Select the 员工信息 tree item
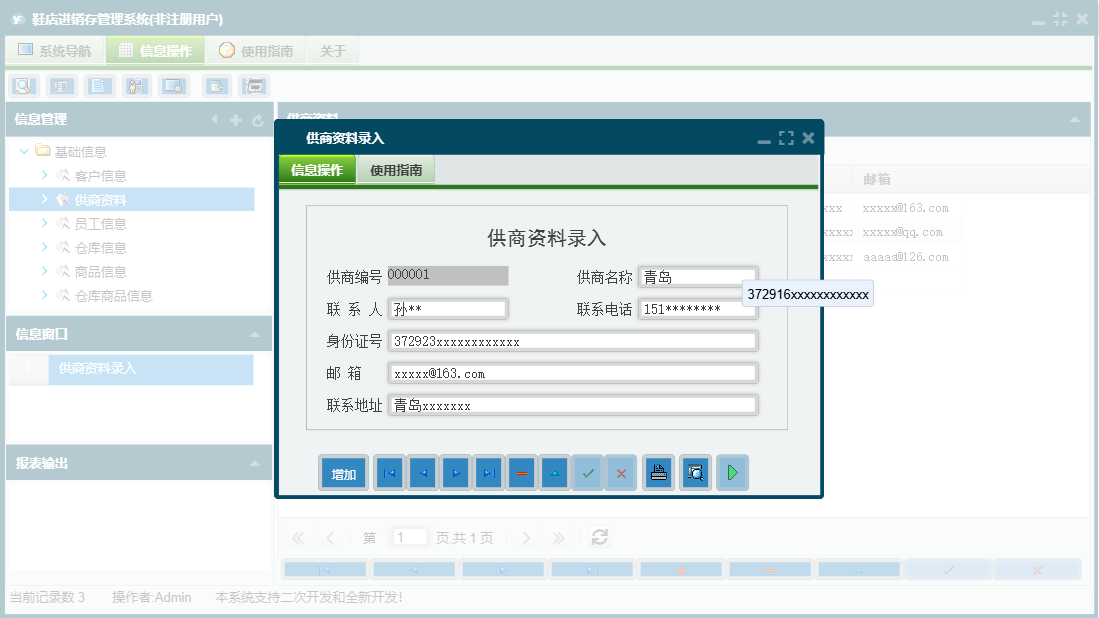1099x618 pixels. (98, 223)
